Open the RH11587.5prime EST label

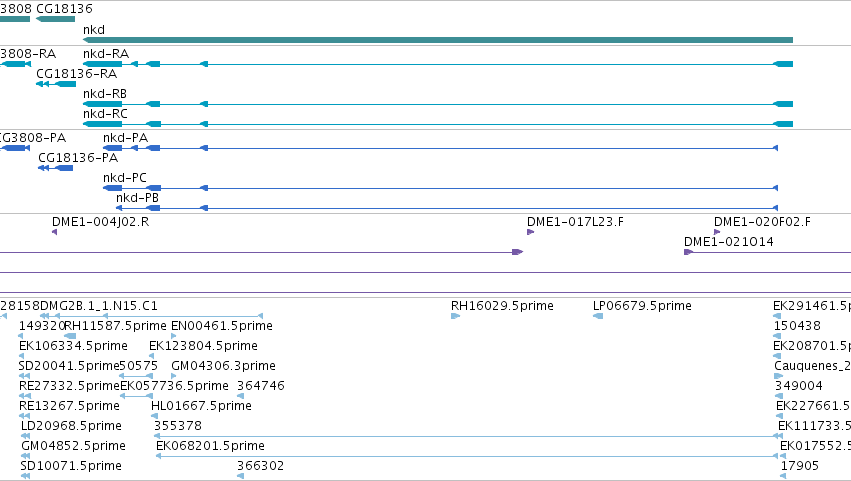pos(115,326)
